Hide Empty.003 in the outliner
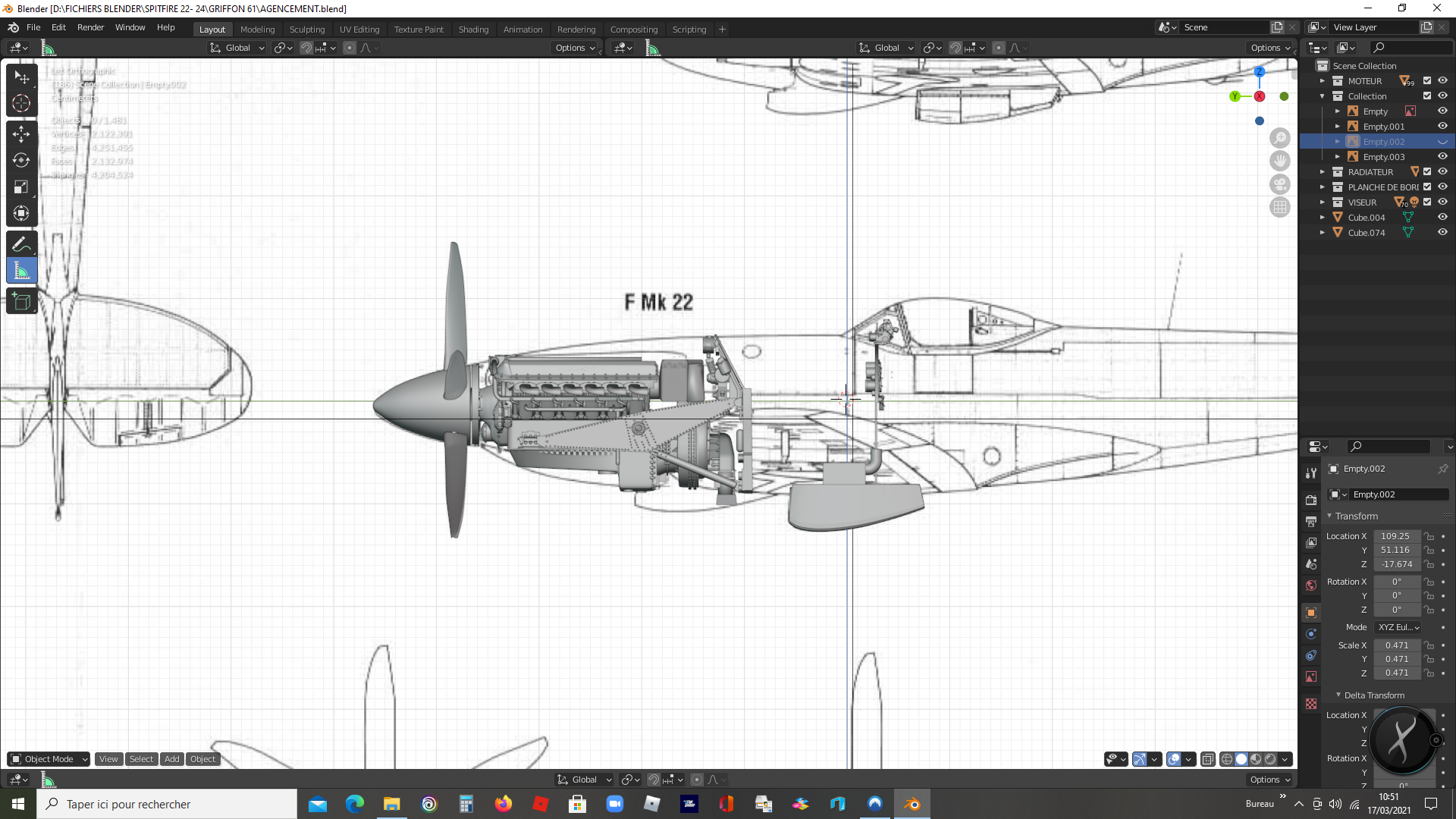 pyautogui.click(x=1442, y=157)
